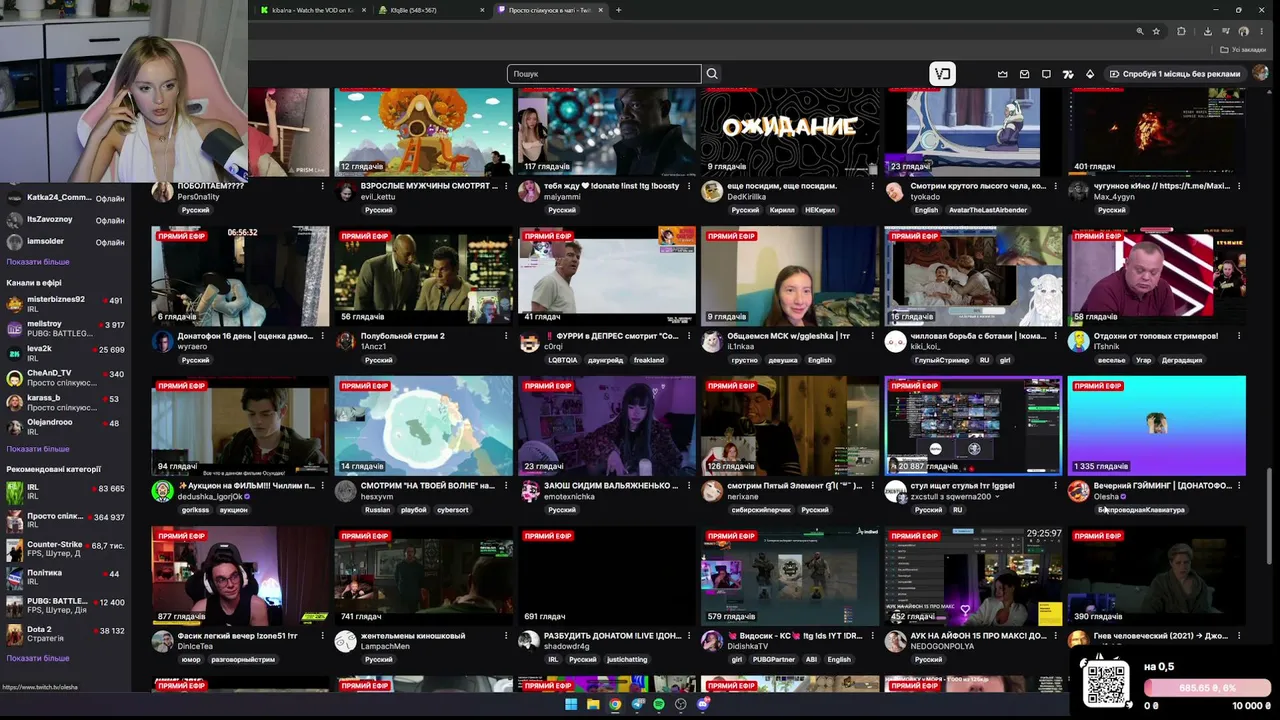The width and height of the screenshot is (1280, 720).
Task: Open options for 'Фасик легкий вечер' stream
Action: coord(322,636)
